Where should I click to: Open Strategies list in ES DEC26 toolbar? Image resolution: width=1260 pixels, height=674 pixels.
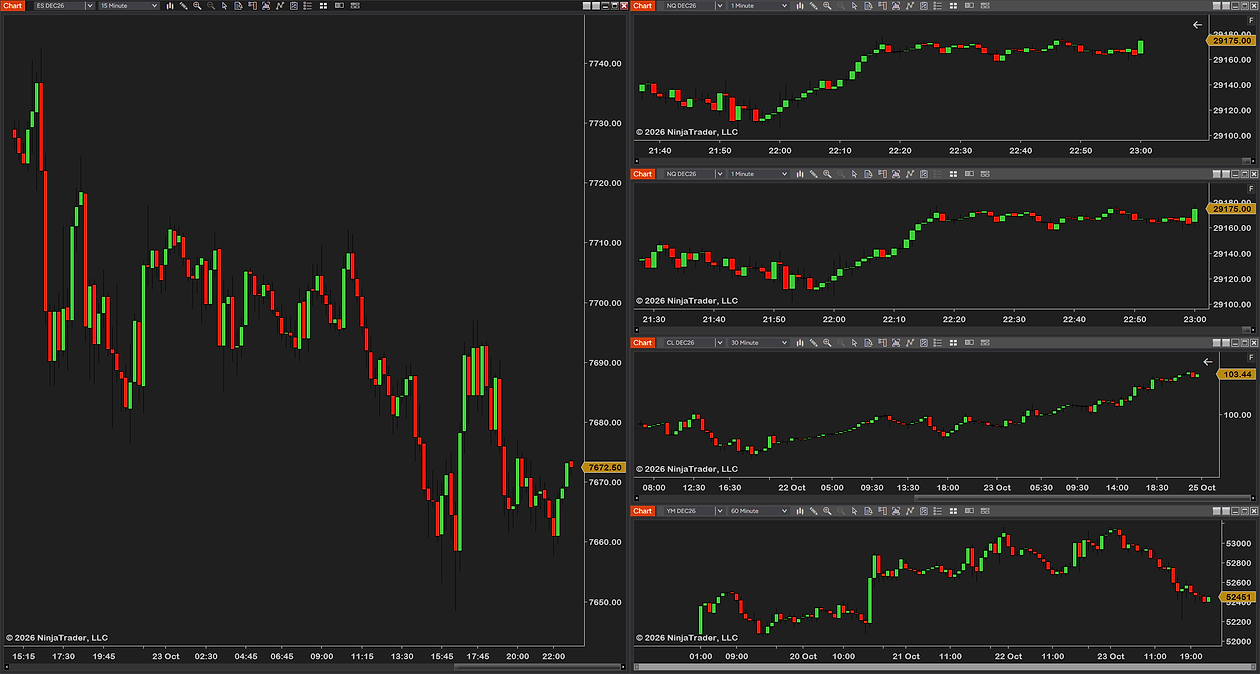pyautogui.click(x=293, y=6)
